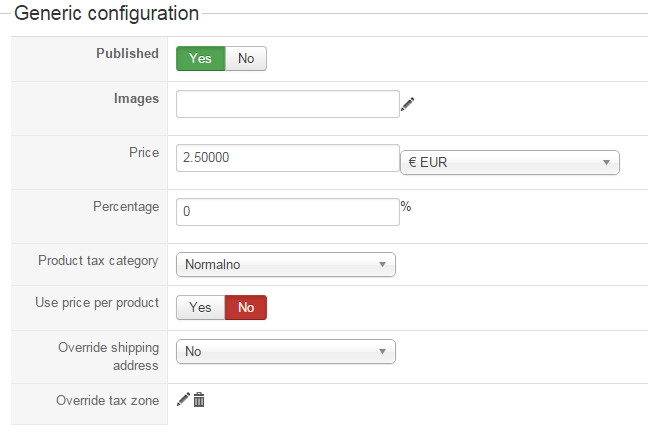
Task: Enable Use price per product Yes
Action: 200,307
